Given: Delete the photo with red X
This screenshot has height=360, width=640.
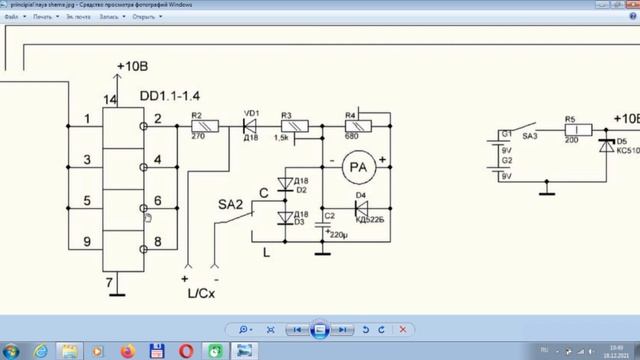Looking at the screenshot, I should (403, 329).
